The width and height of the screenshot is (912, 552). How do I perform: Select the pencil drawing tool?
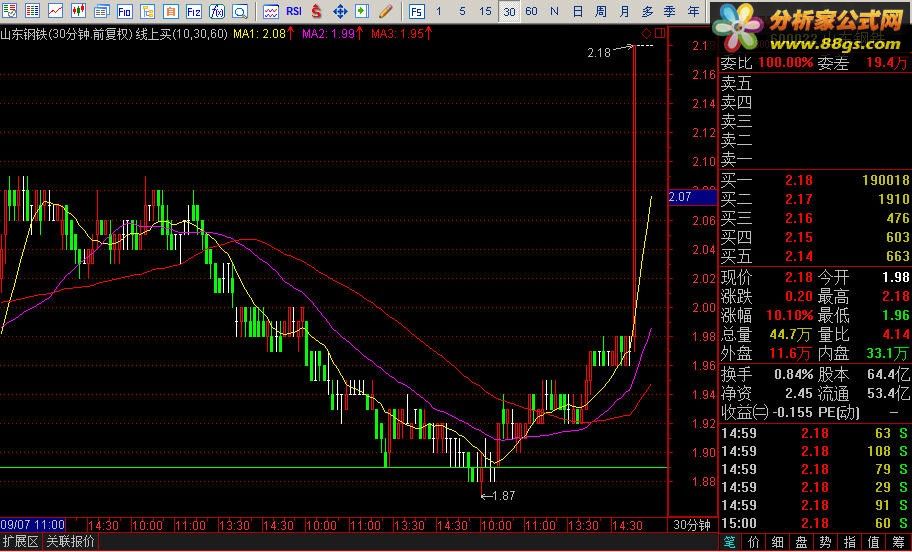click(x=385, y=10)
